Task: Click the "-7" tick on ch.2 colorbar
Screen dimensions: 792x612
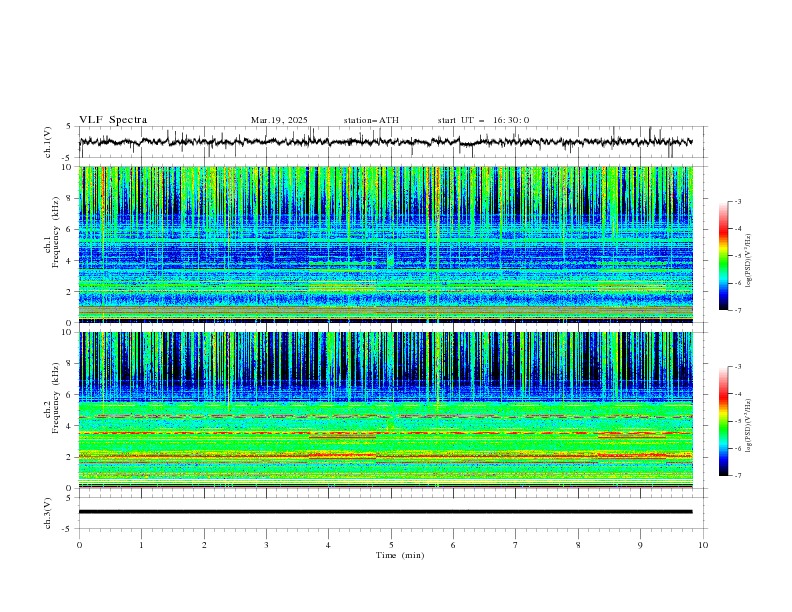Action: [x=738, y=476]
